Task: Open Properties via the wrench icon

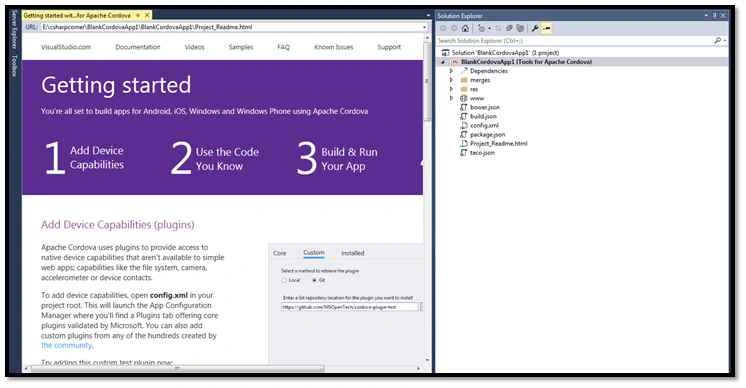Action: [x=535, y=29]
